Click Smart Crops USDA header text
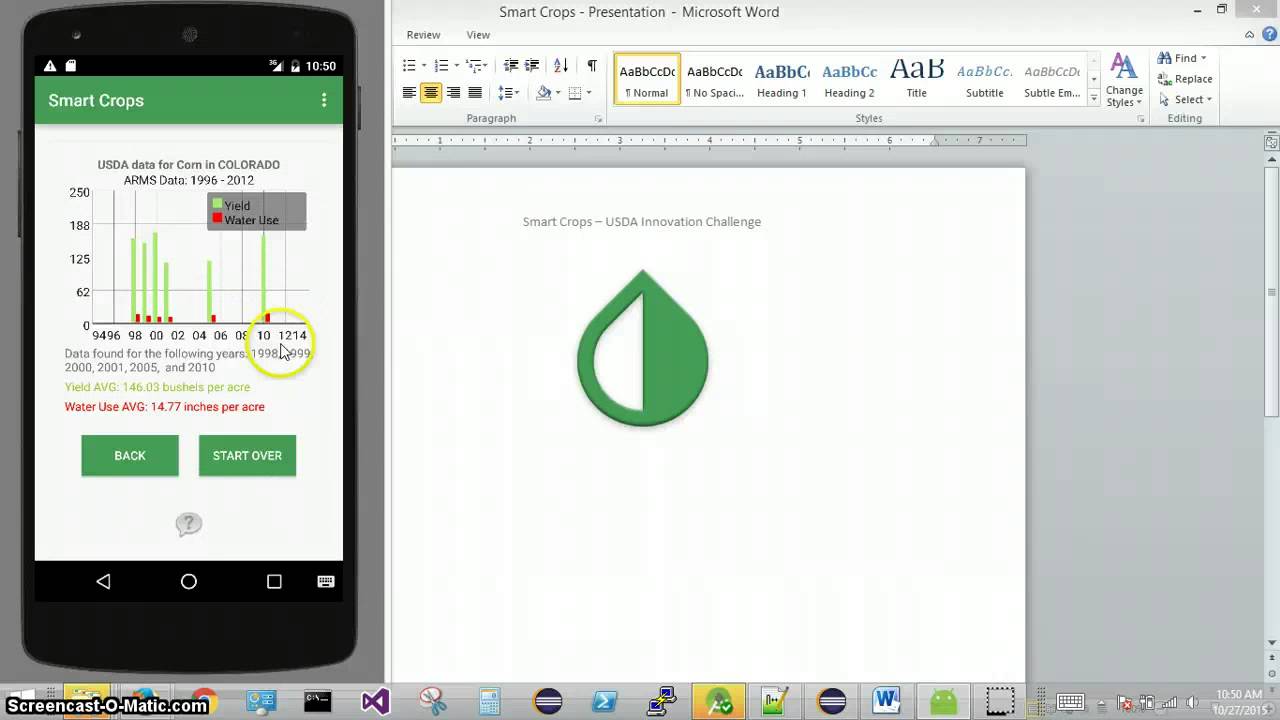The width and height of the screenshot is (1280, 720). pos(642,222)
